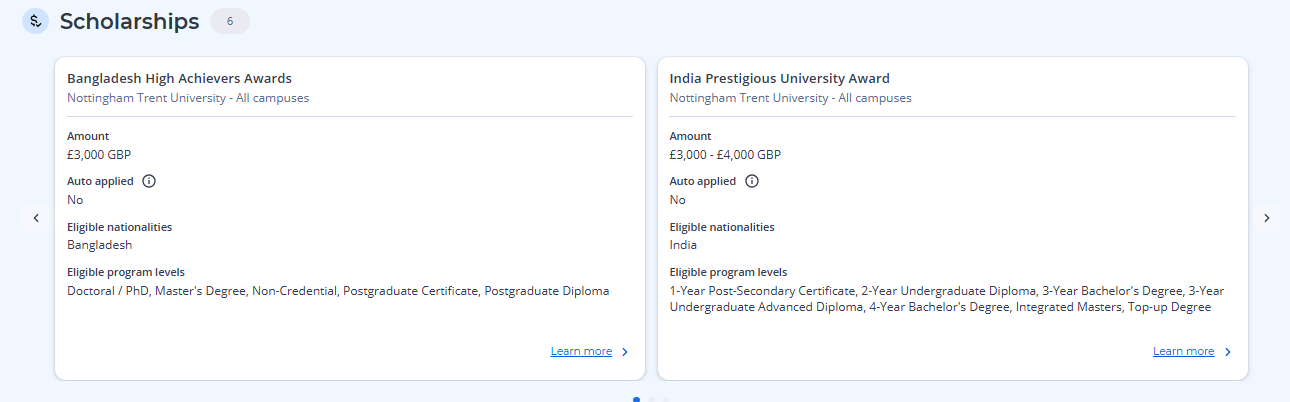Click the Scholarships dollar-sign icon

pyautogui.click(x=35, y=21)
